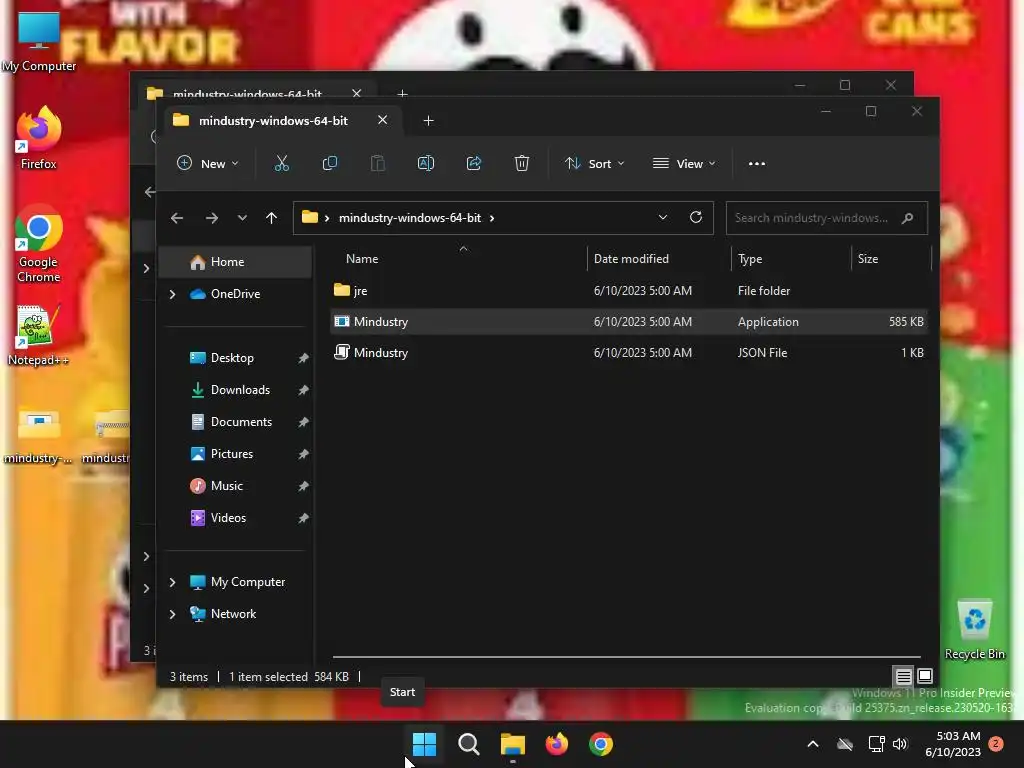Select the Mindustry JSON File
The image size is (1024, 768).
[629, 353]
